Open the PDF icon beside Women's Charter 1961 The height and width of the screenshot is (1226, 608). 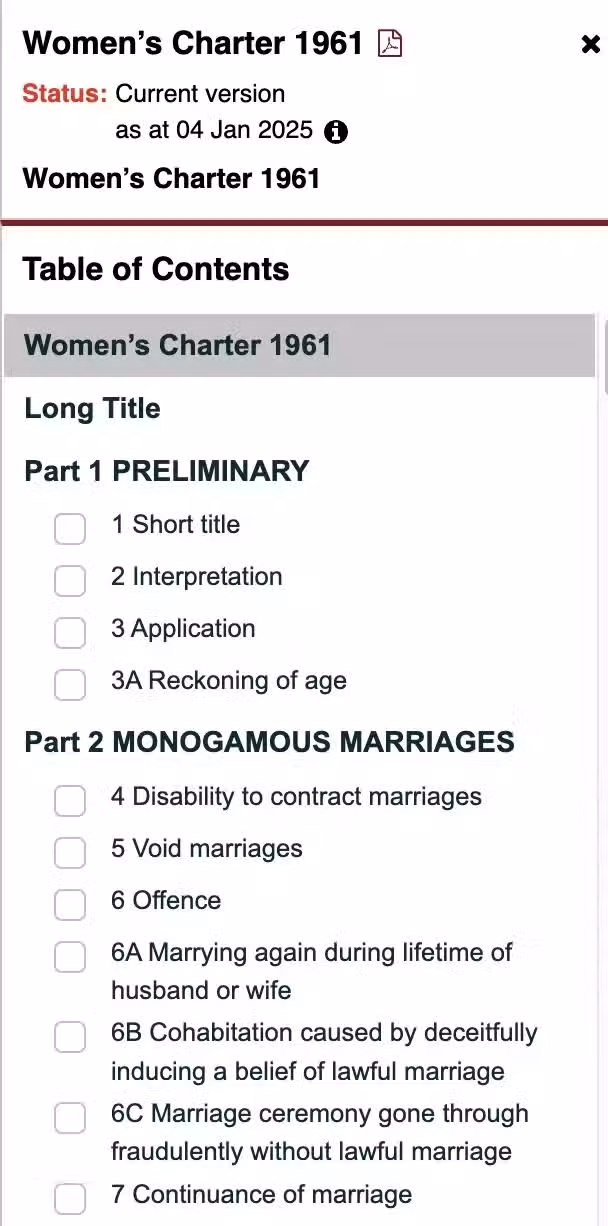(390, 44)
